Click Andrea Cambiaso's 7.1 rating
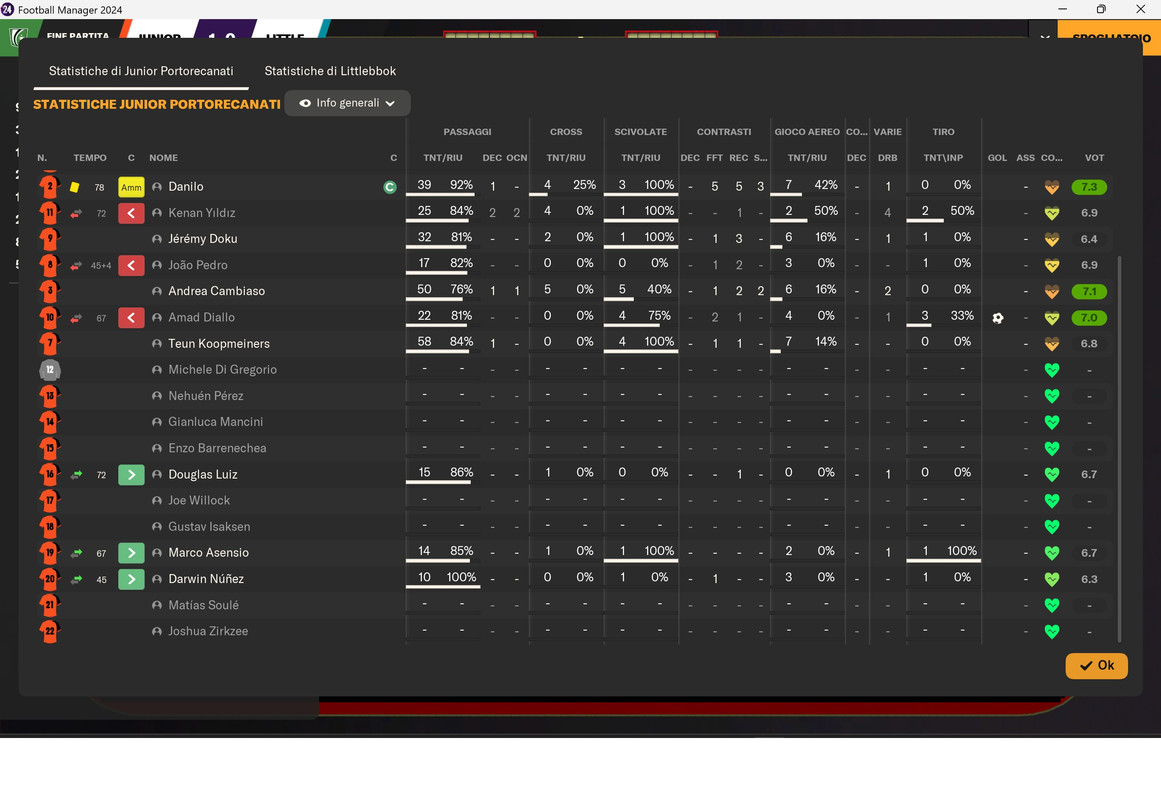This screenshot has width=1161, height=800. coord(1088,292)
